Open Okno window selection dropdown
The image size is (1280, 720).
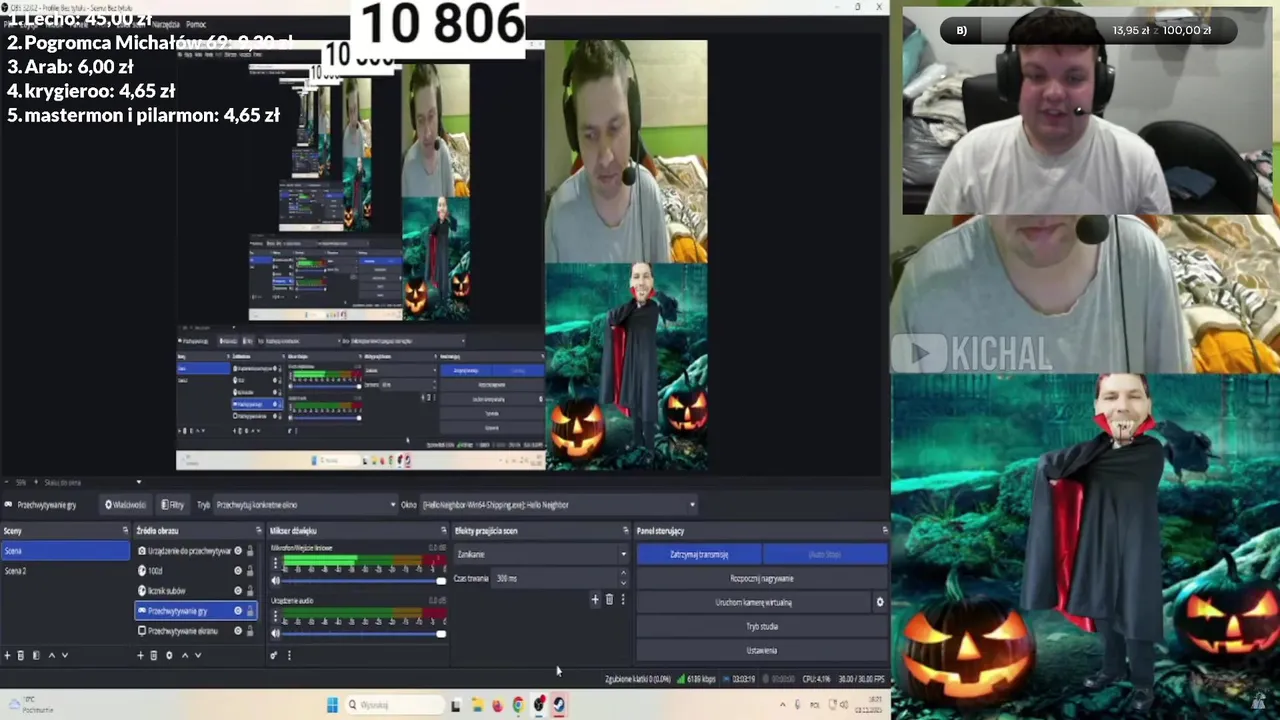pos(558,505)
